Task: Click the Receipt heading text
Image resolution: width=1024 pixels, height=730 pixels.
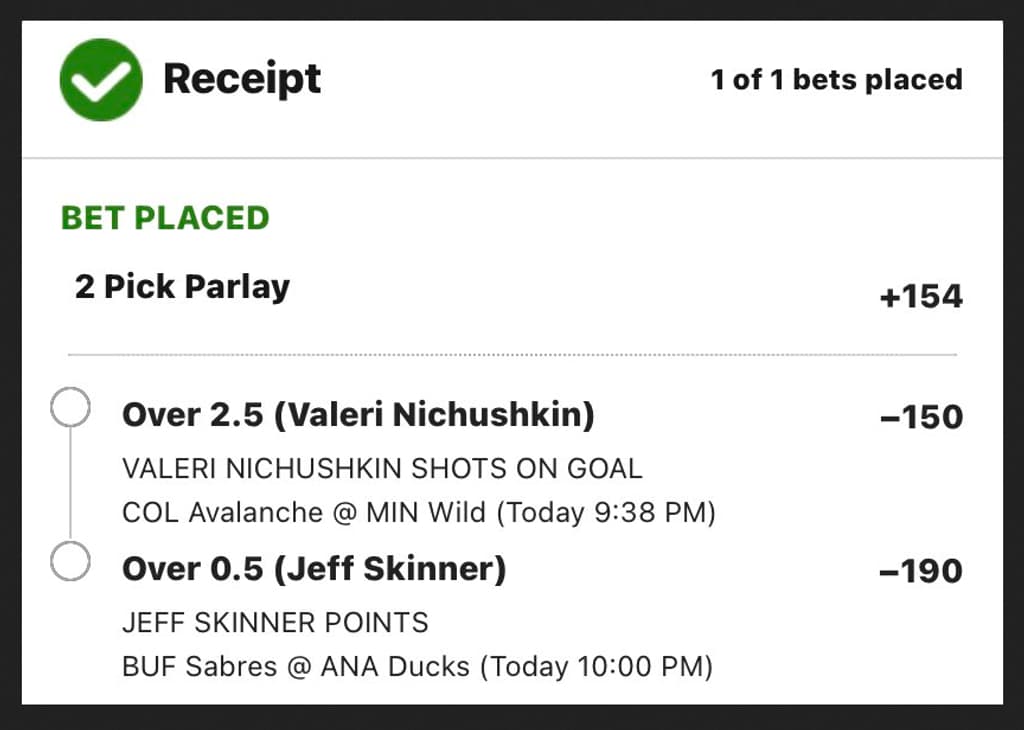Action: 244,80
